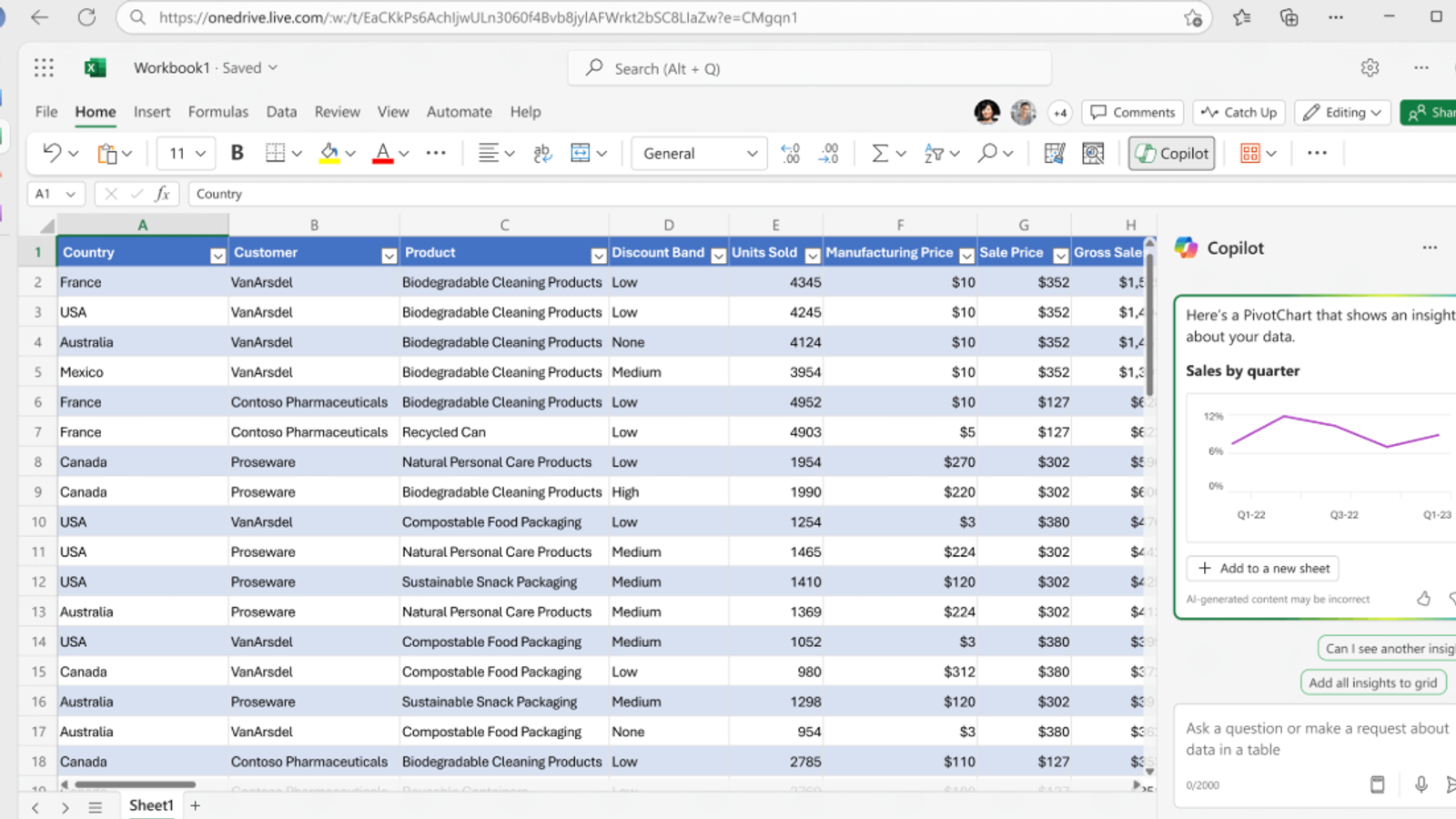Click Add all insights to grid
The width and height of the screenshot is (1456, 819).
click(1373, 682)
